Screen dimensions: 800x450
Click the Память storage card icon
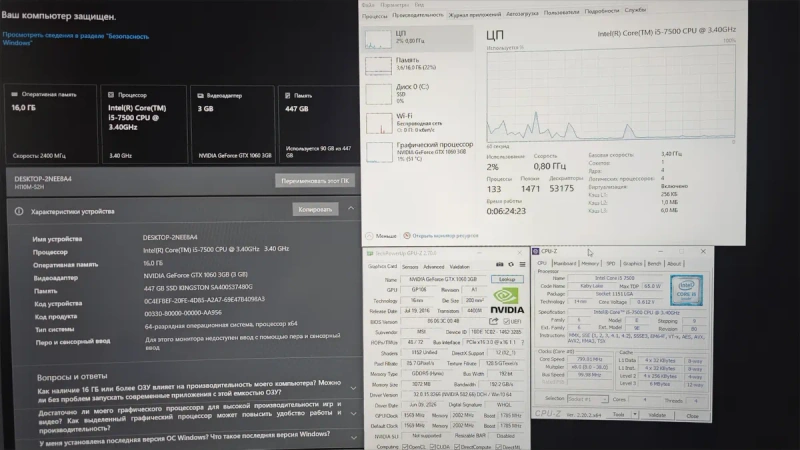pyautogui.click(x=287, y=95)
